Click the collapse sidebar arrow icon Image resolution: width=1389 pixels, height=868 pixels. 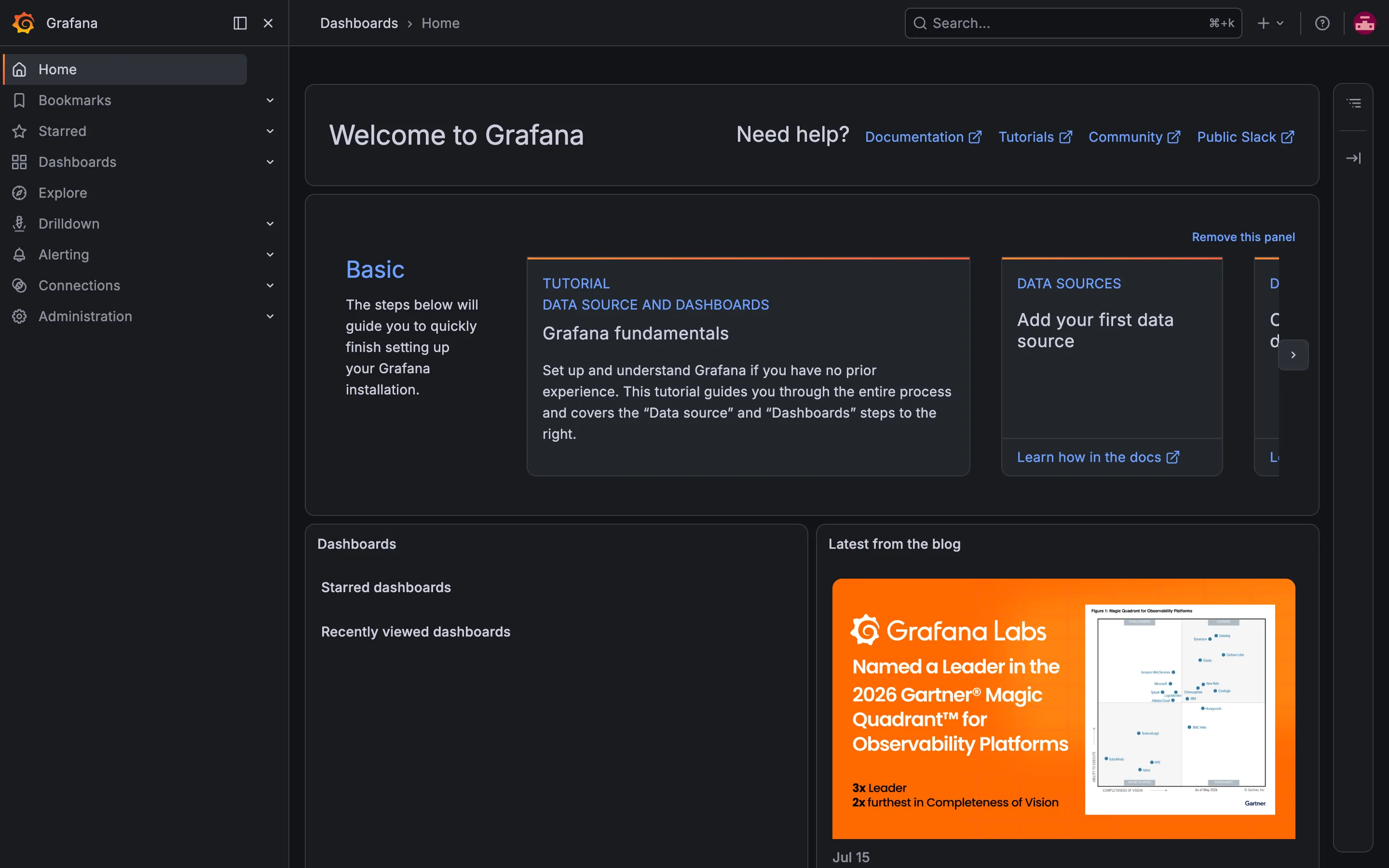pyautogui.click(x=1353, y=158)
